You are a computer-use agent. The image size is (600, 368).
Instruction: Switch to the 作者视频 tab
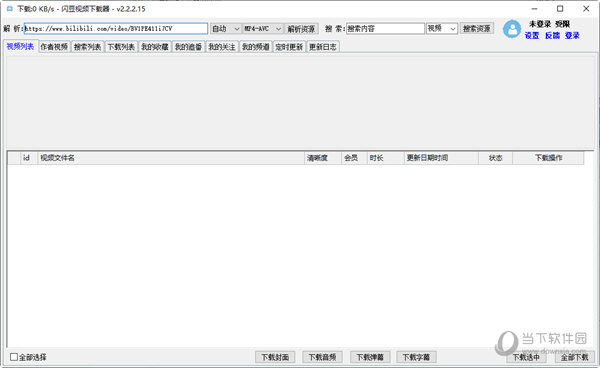coord(54,47)
